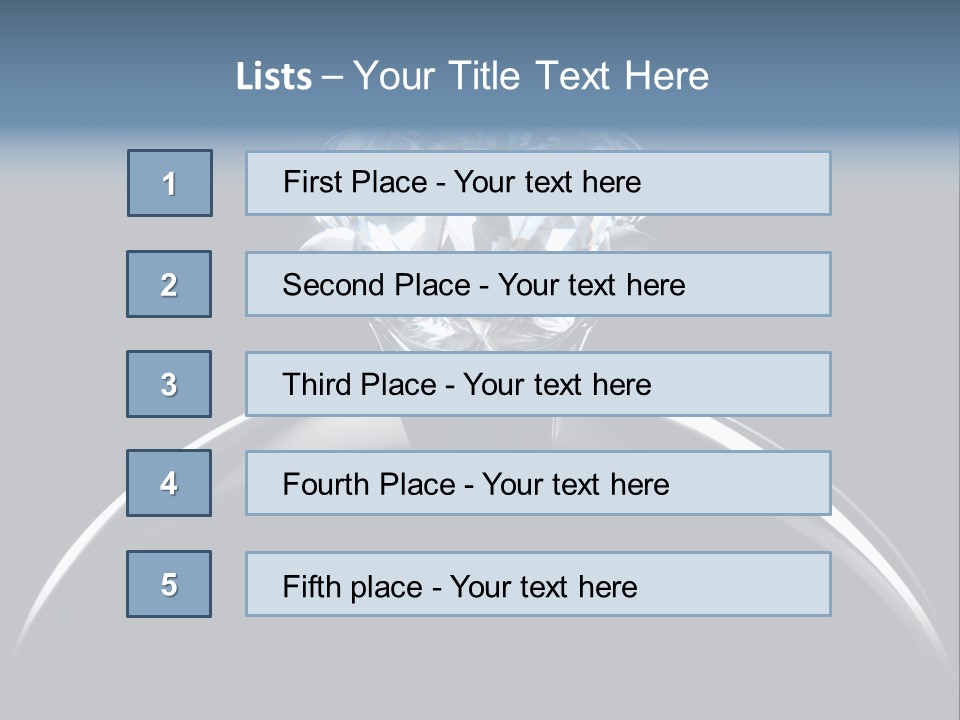Image resolution: width=960 pixels, height=720 pixels.
Task: Select the "Your Title Text Here" title text
Action: click(531, 76)
